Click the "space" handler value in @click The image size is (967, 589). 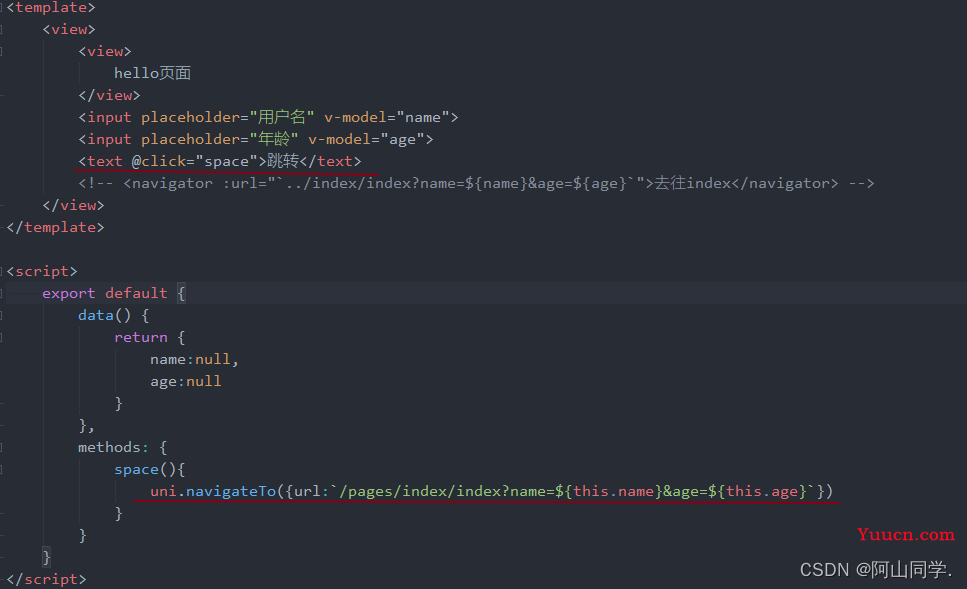click(226, 162)
